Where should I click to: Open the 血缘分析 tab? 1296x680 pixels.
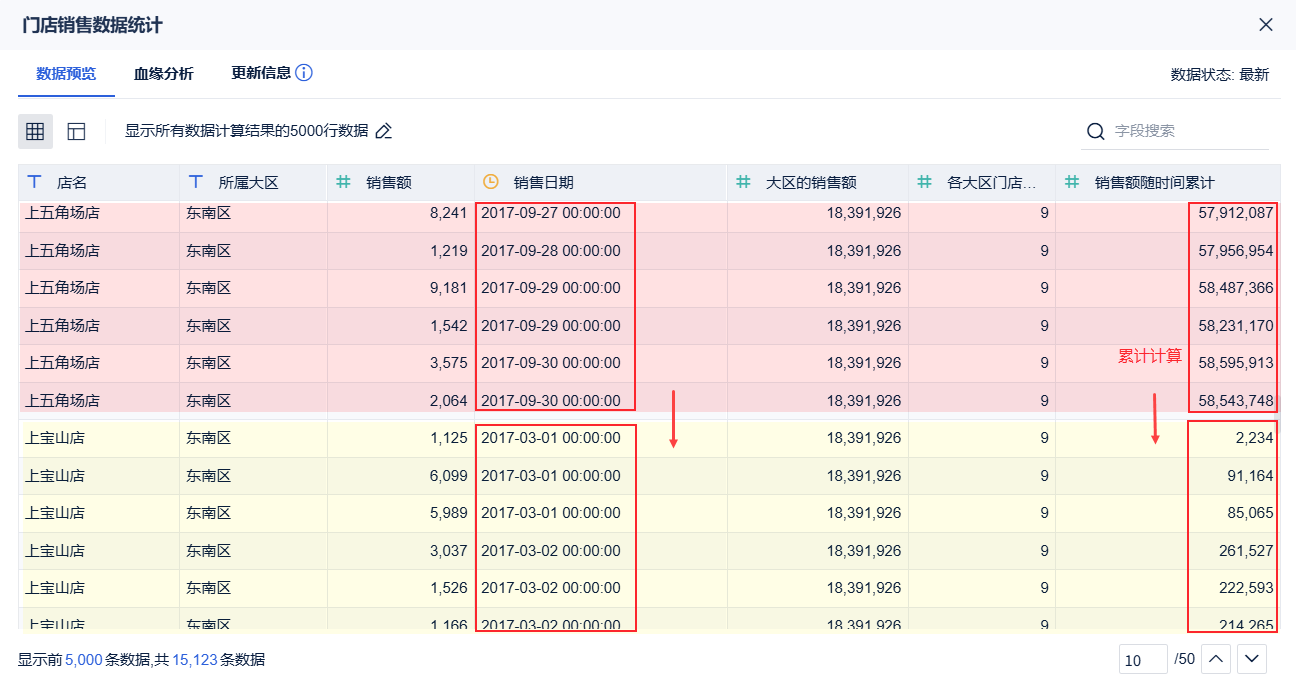coord(164,73)
